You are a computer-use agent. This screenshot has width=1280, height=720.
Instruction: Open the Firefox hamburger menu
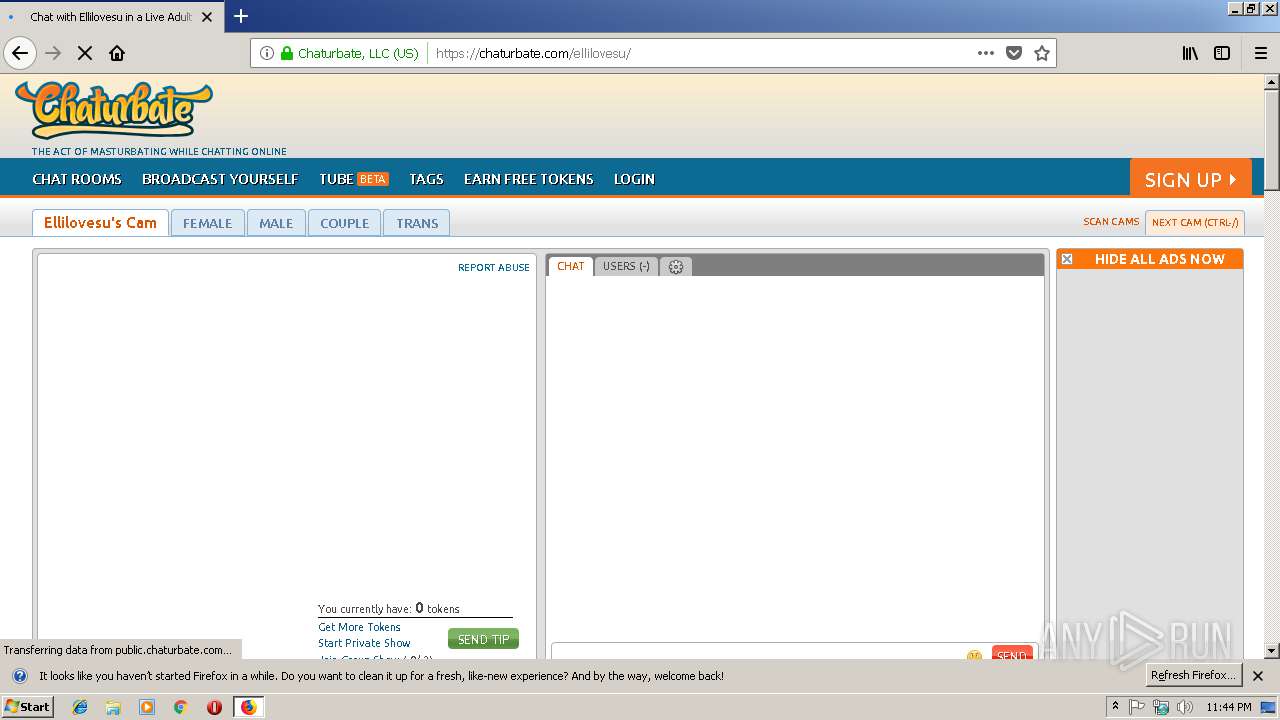click(1261, 53)
